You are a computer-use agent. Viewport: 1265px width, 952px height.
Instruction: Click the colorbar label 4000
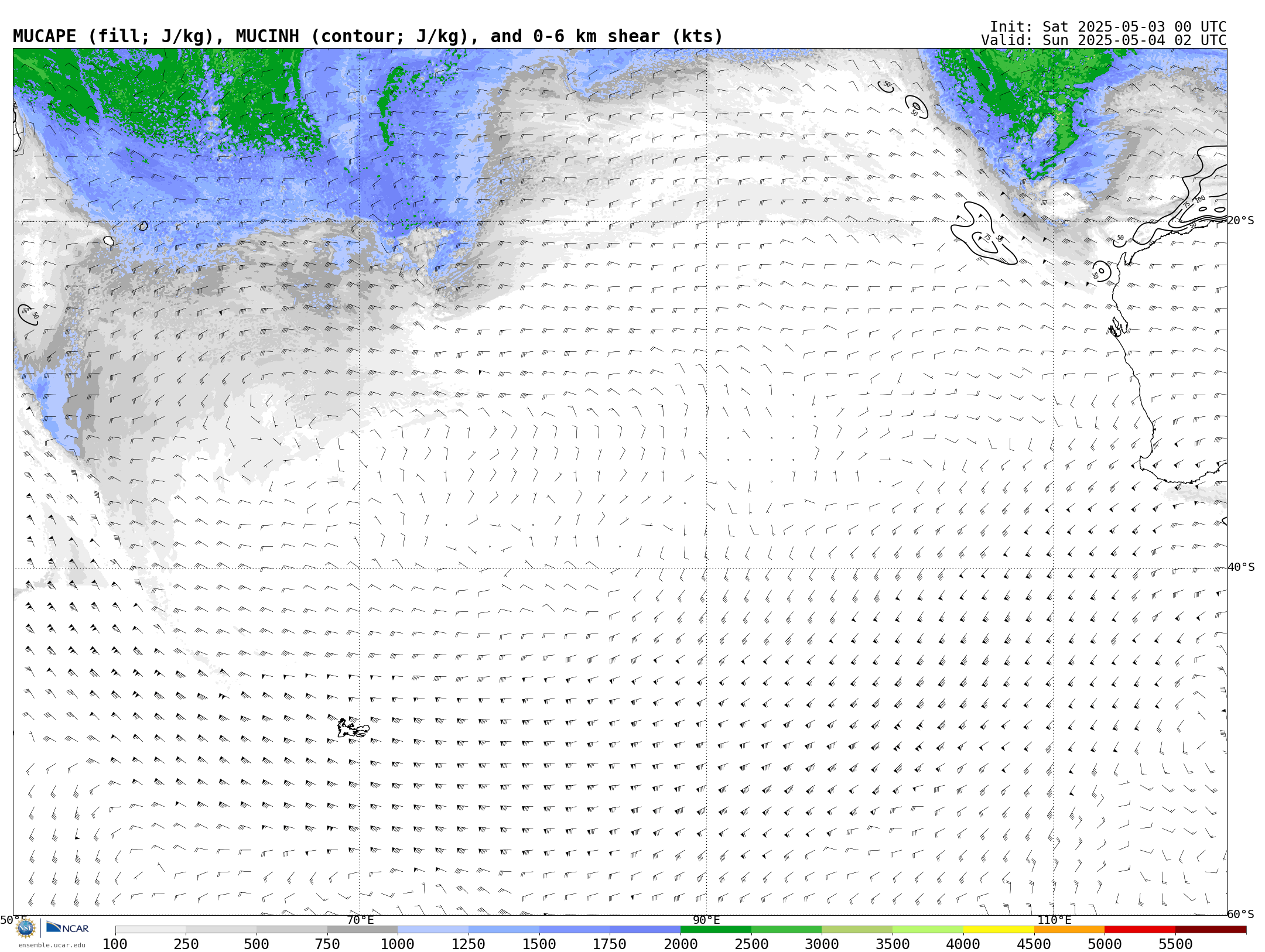click(963, 944)
